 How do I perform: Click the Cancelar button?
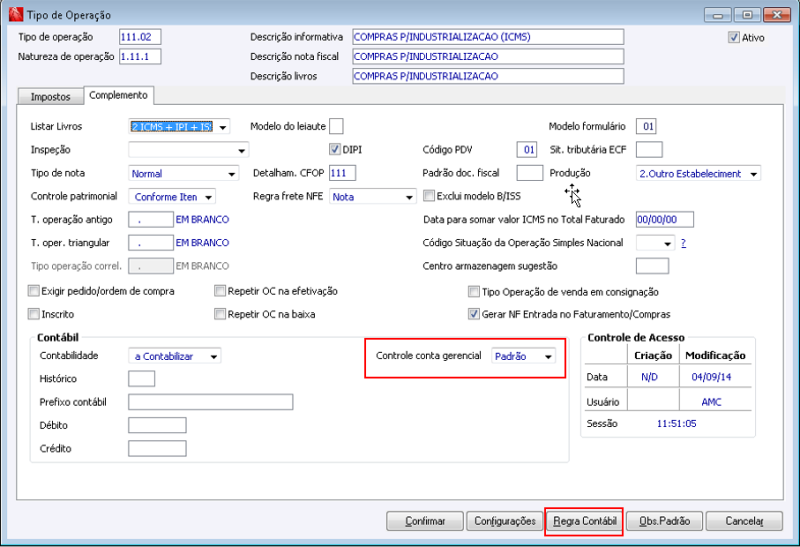point(744,521)
